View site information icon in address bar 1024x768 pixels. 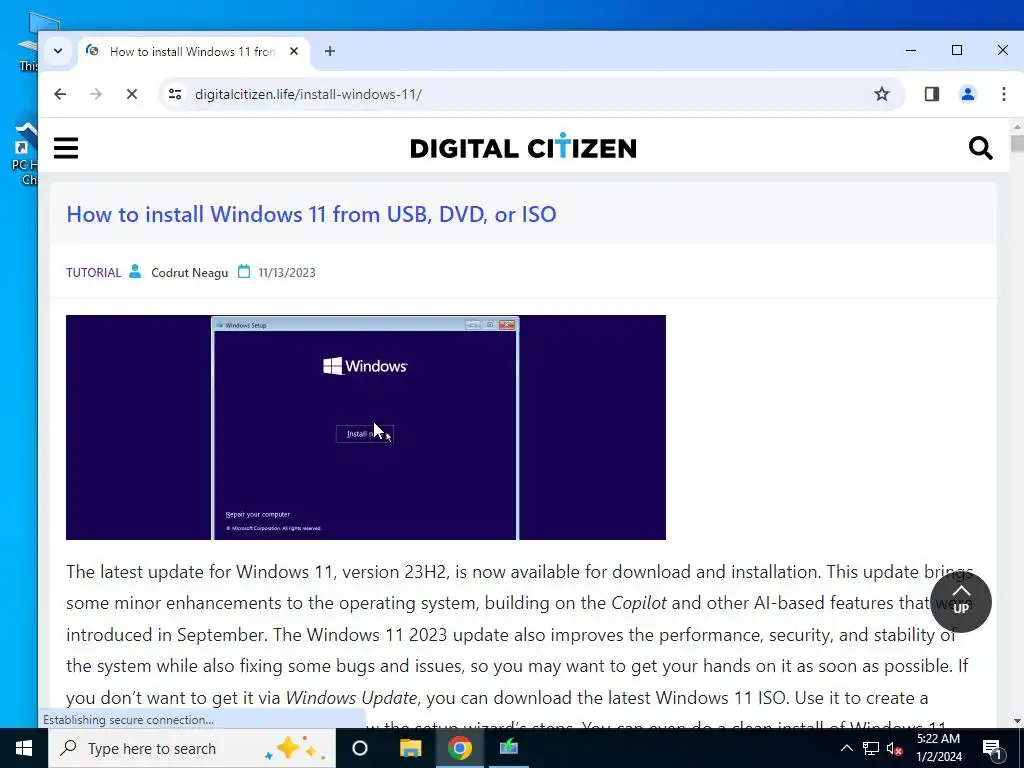coord(175,94)
